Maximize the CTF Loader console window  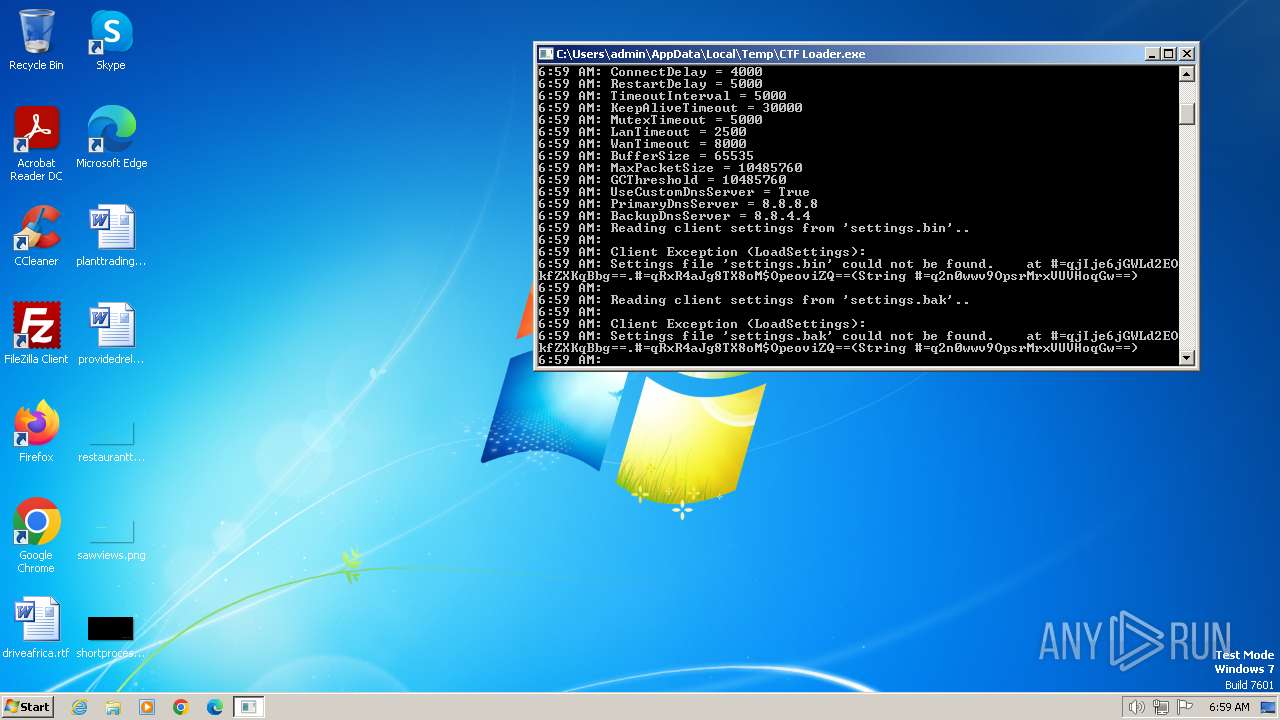1168,54
